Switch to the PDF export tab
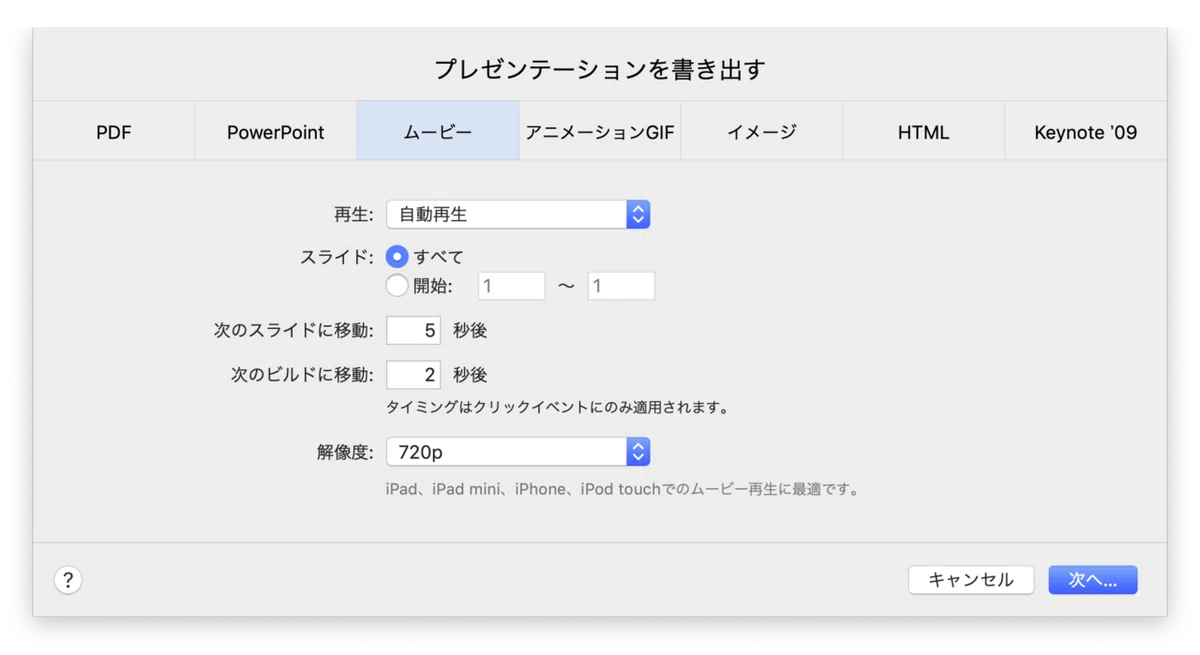1200x655 pixels. pyautogui.click(x=114, y=131)
